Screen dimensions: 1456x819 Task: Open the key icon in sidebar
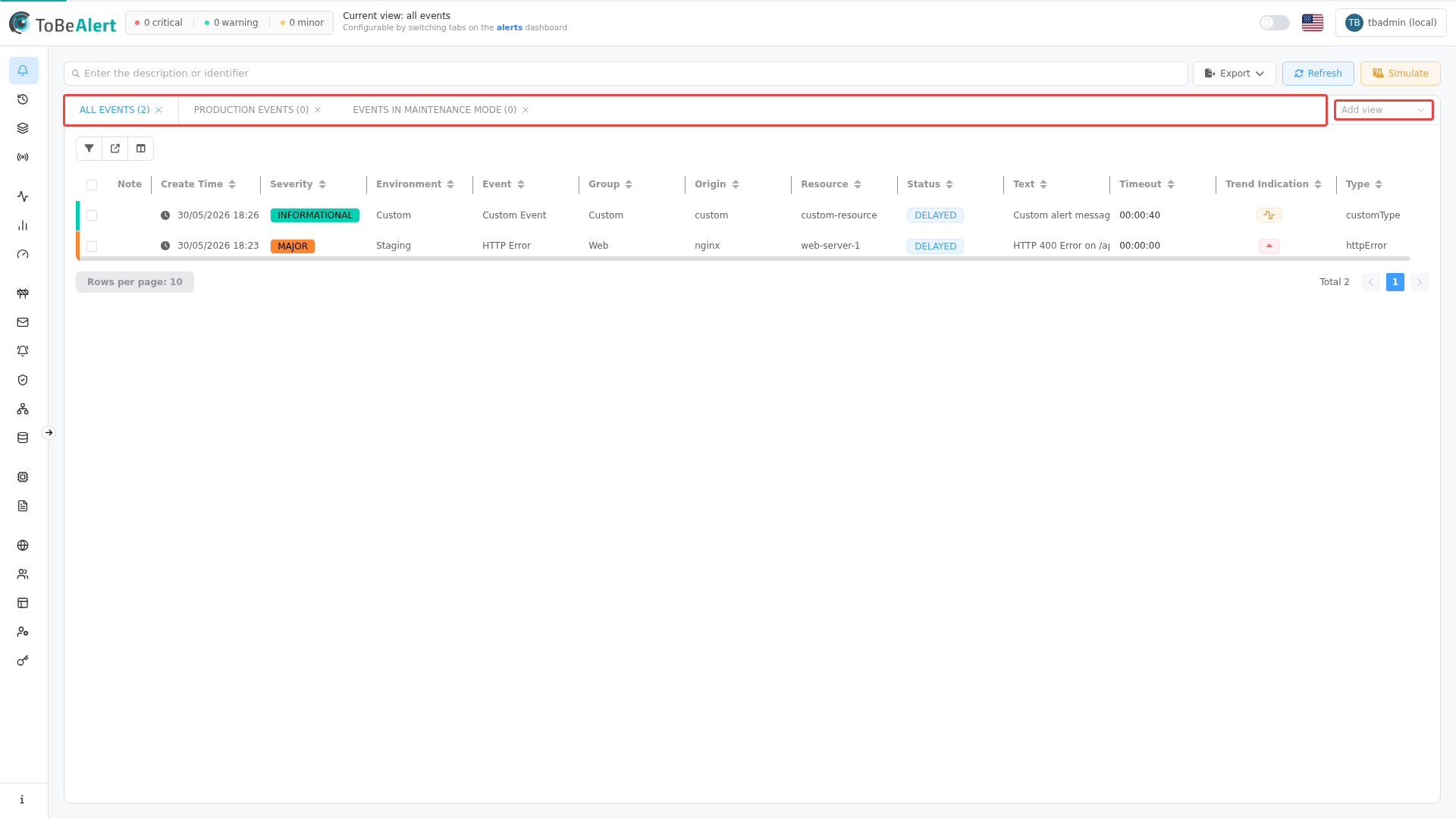click(23, 661)
